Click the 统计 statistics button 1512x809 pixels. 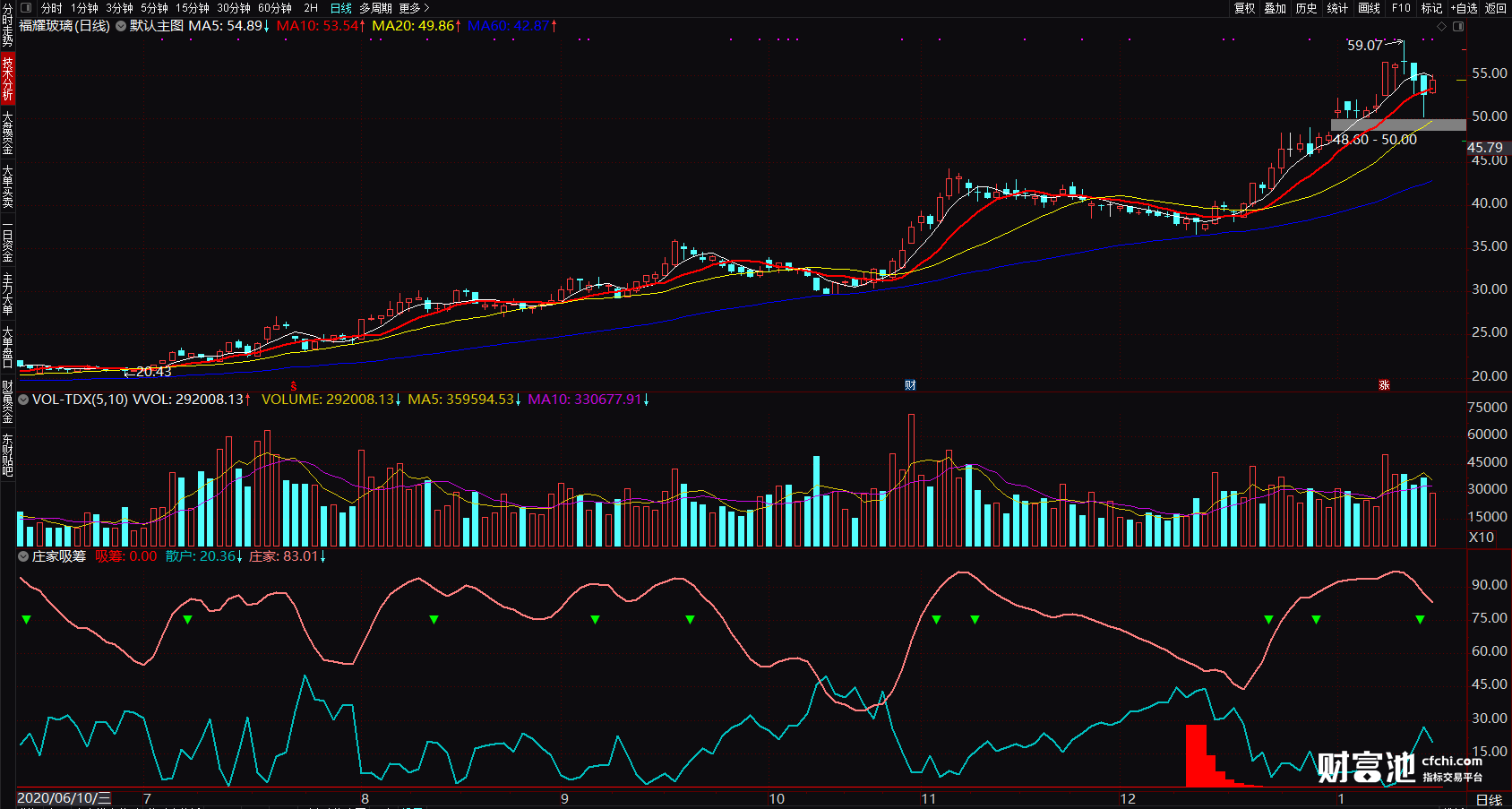(x=1337, y=8)
